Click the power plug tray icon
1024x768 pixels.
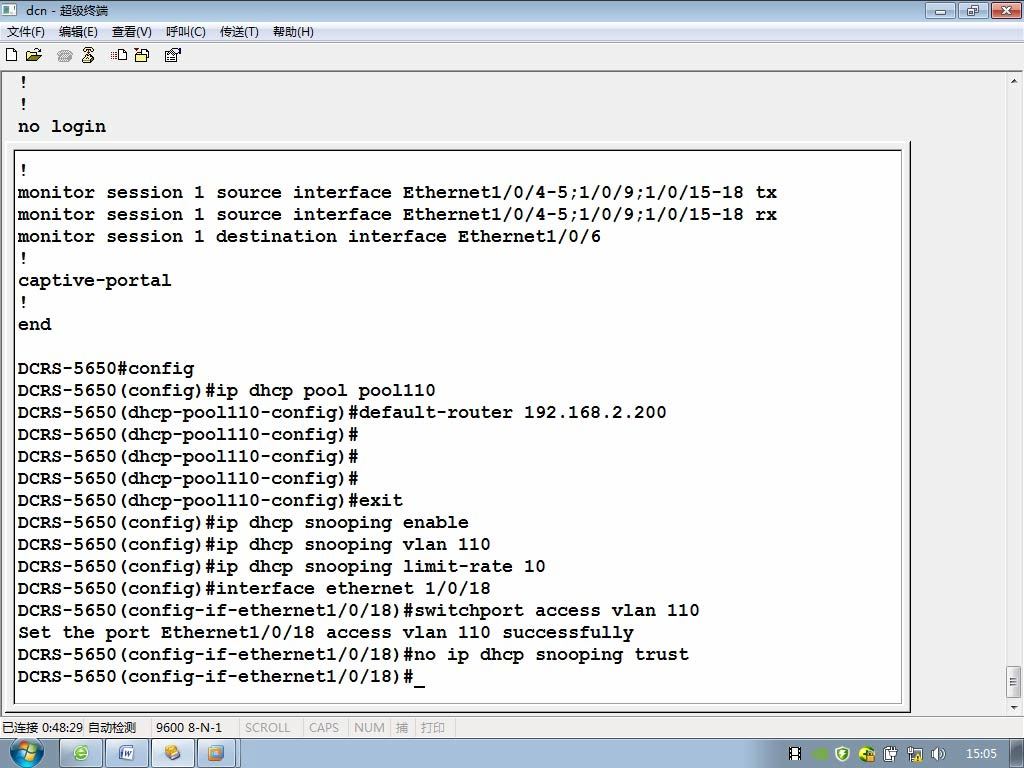click(891, 754)
